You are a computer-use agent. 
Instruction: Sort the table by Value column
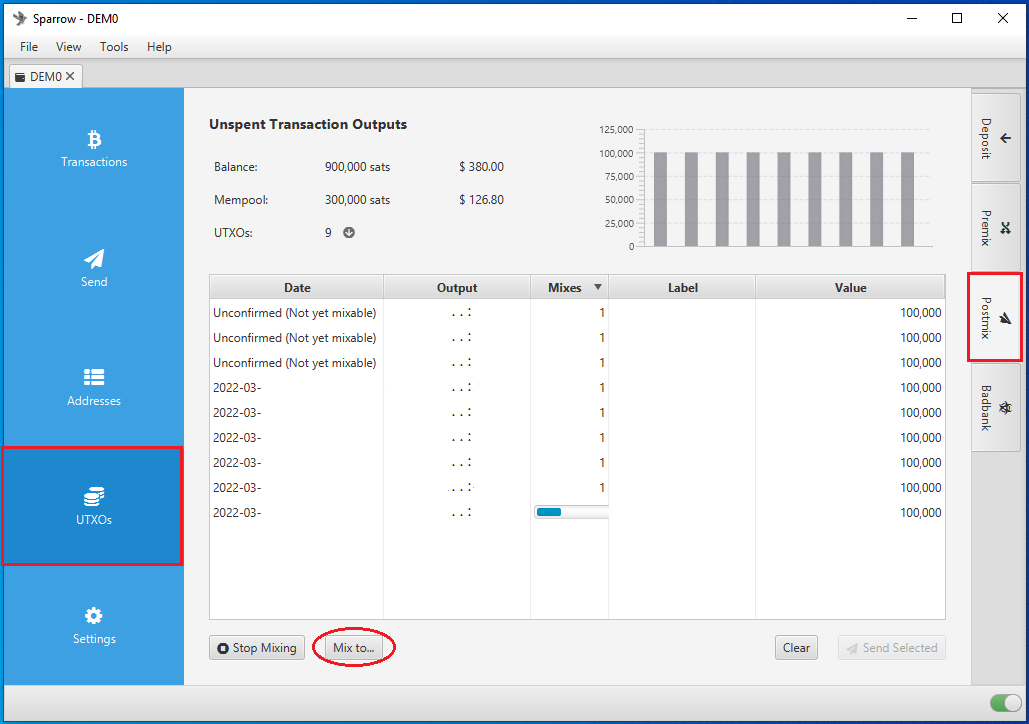coord(850,287)
